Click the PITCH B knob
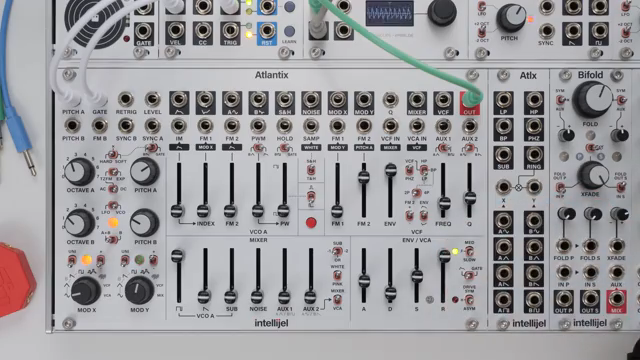 144,223
